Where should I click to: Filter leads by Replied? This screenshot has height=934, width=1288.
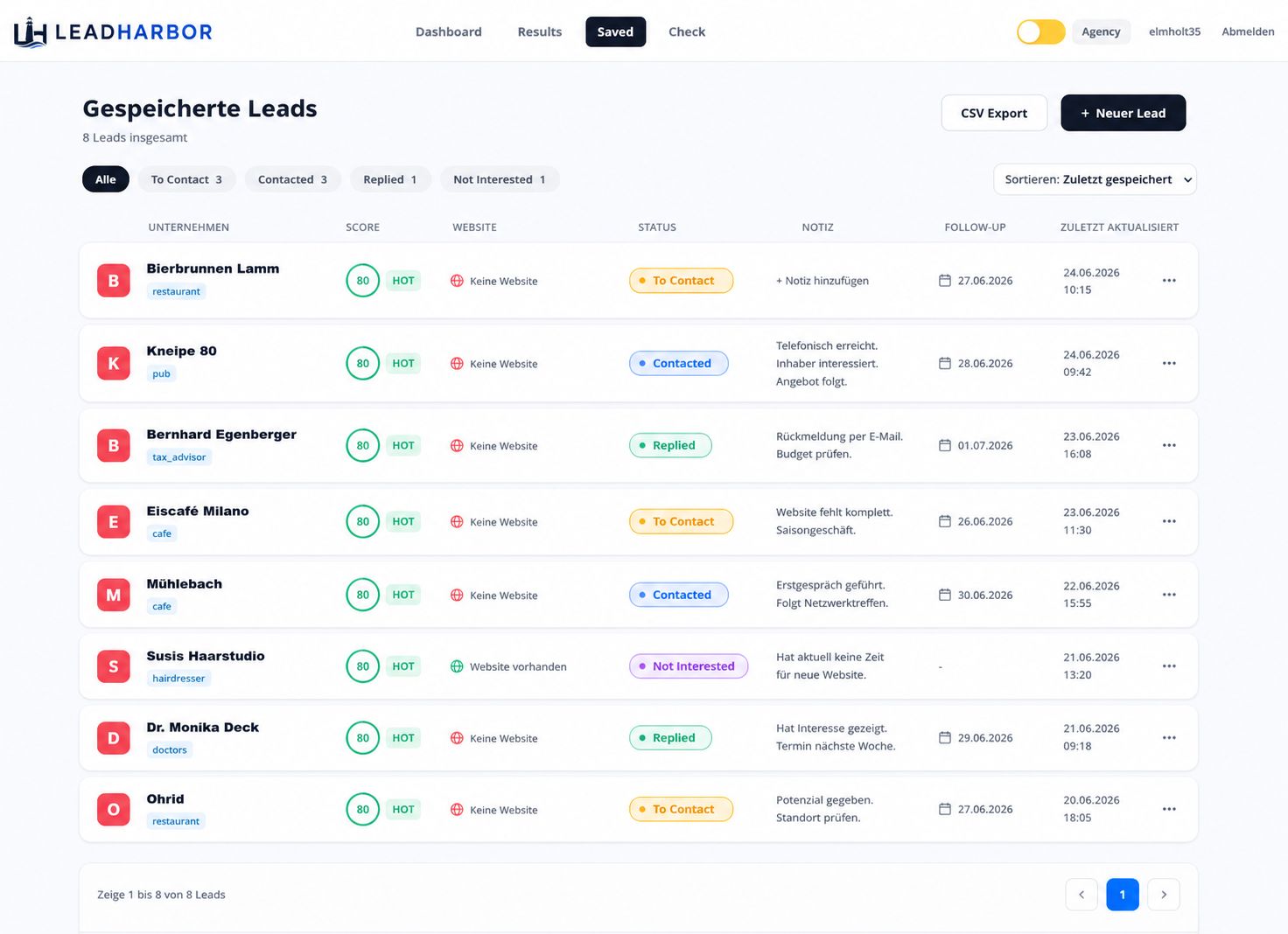[x=390, y=179]
